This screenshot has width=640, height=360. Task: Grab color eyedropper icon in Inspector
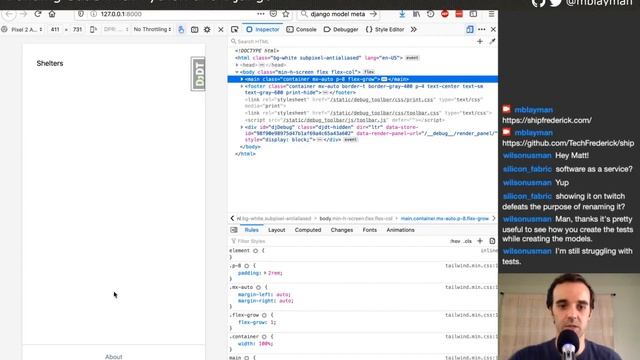492,41
